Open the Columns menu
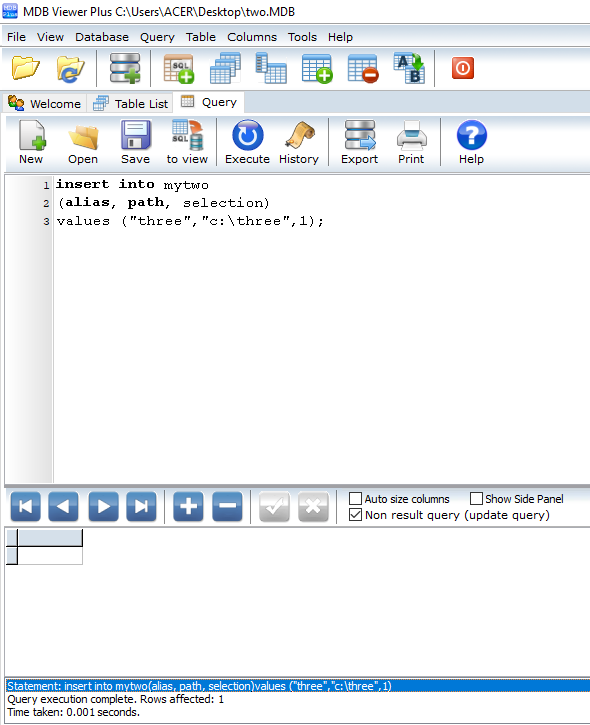 [x=252, y=37]
